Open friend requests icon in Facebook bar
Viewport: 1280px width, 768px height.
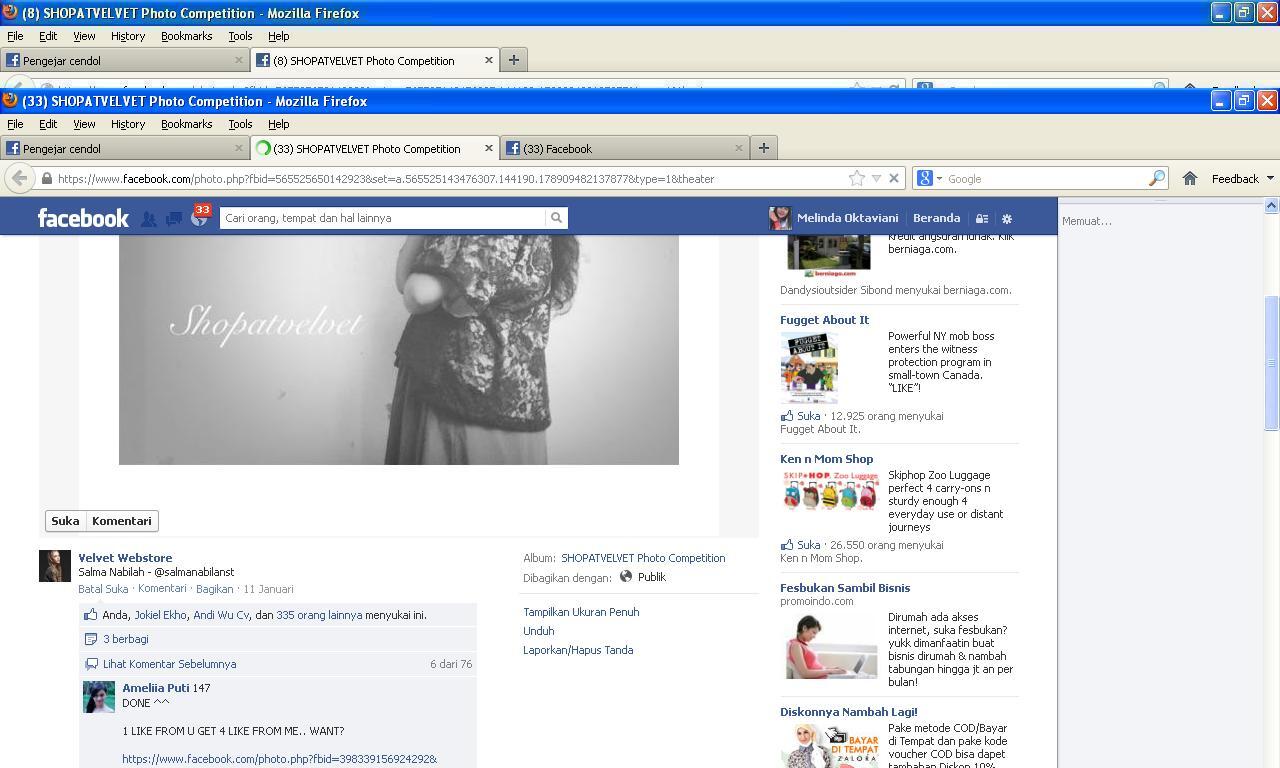(x=148, y=219)
